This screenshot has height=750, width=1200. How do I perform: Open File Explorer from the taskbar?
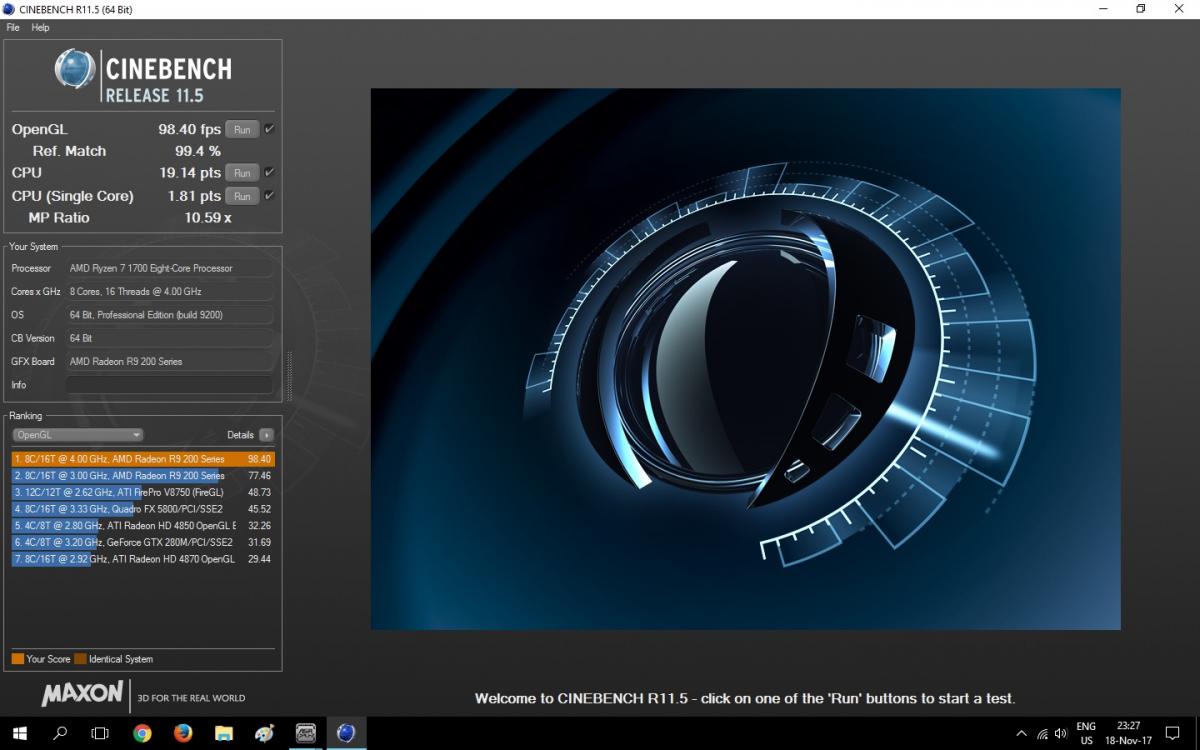click(224, 733)
